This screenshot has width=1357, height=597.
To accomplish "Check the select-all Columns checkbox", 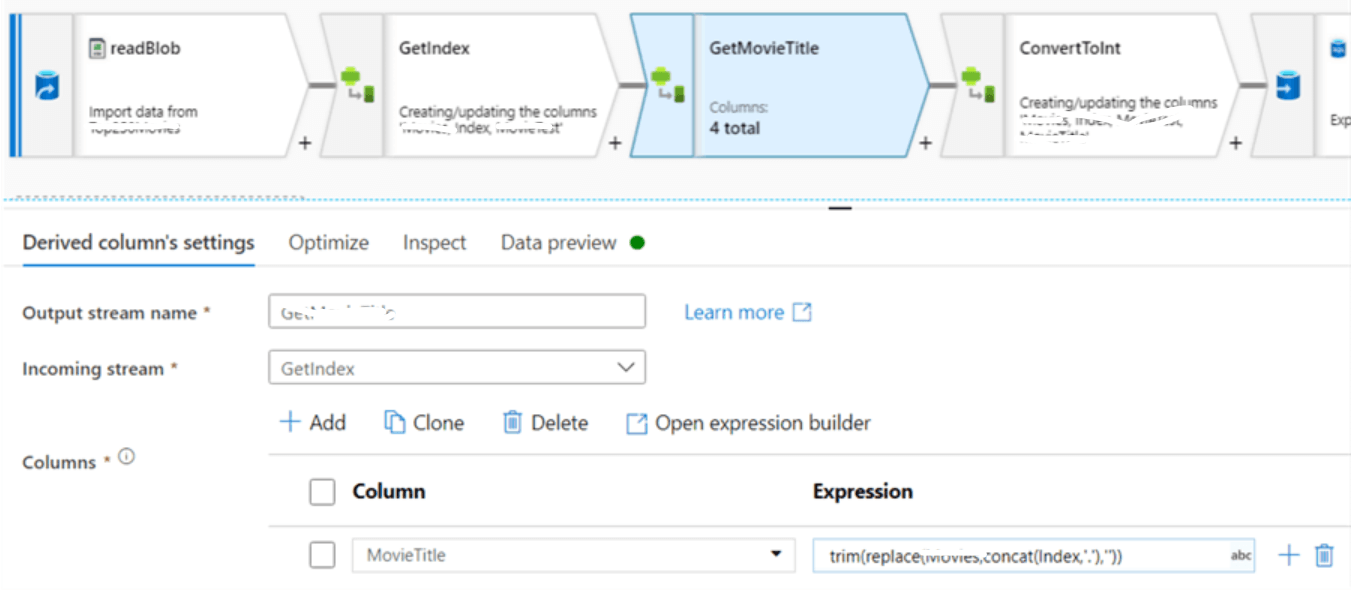I will point(322,491).
